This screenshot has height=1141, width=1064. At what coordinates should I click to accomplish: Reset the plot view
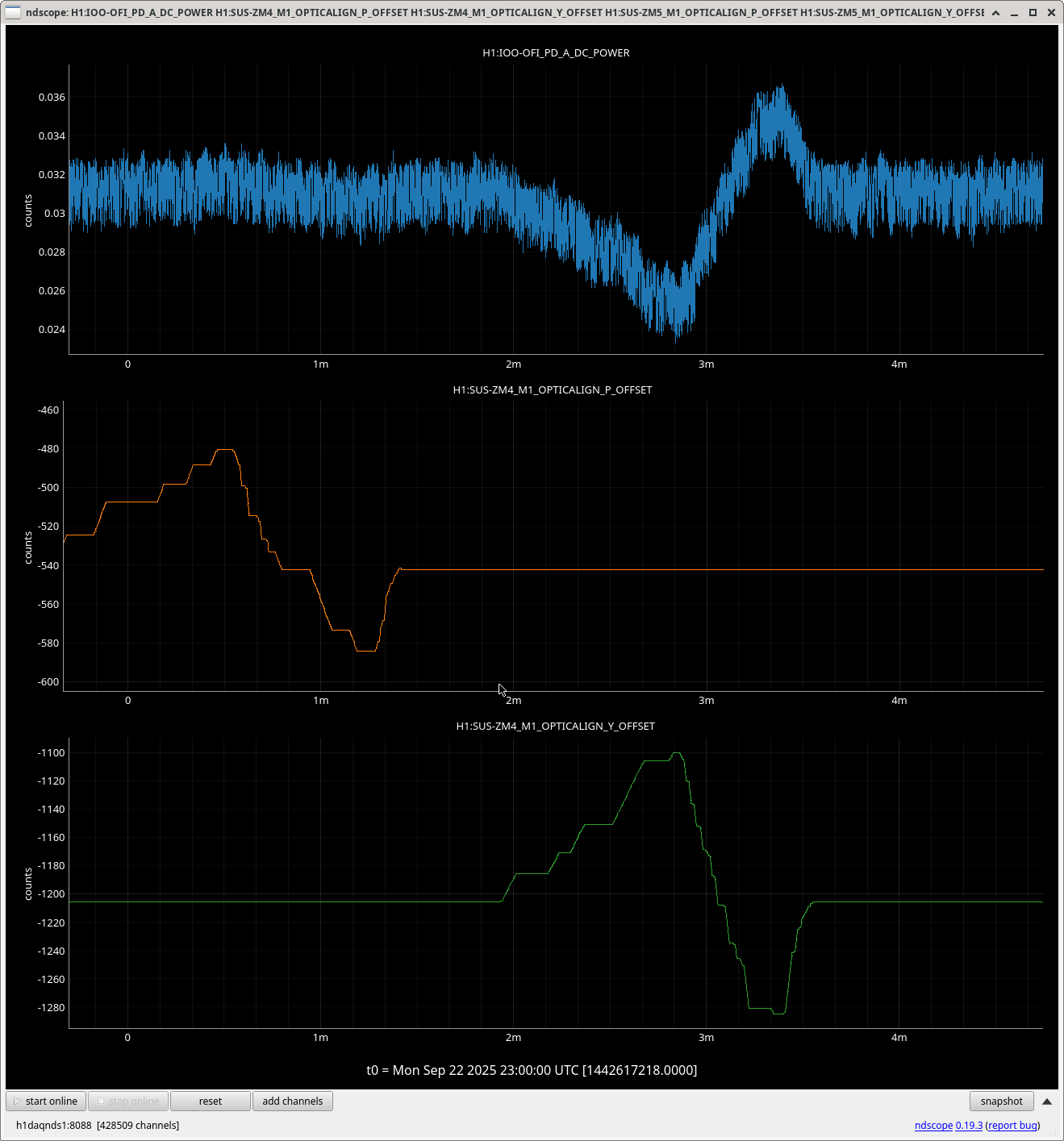coord(210,1101)
